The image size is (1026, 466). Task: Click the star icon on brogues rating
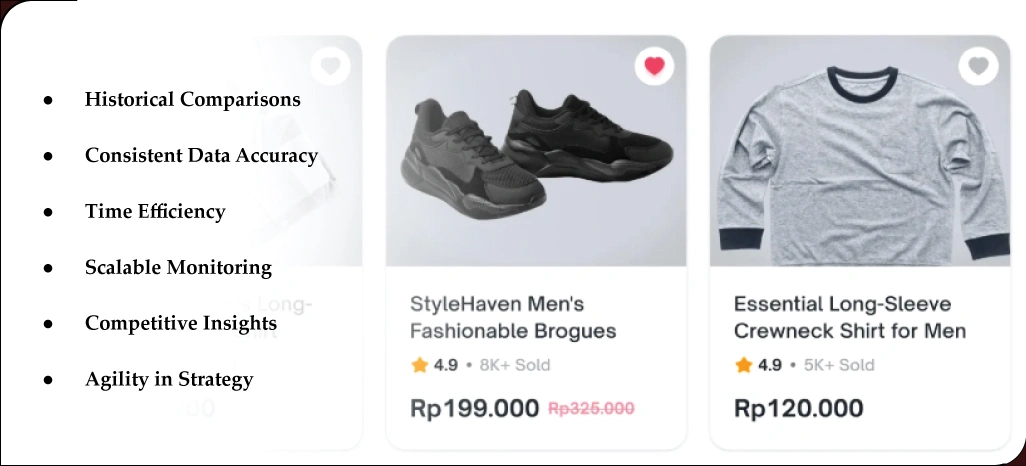[420, 365]
